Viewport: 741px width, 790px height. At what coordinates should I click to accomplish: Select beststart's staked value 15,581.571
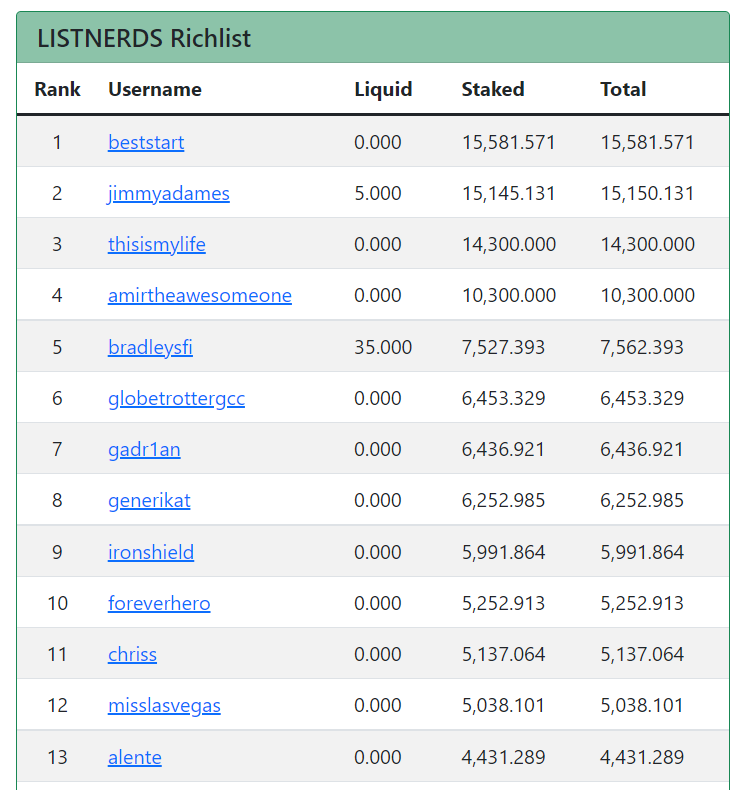pyautogui.click(x=508, y=143)
